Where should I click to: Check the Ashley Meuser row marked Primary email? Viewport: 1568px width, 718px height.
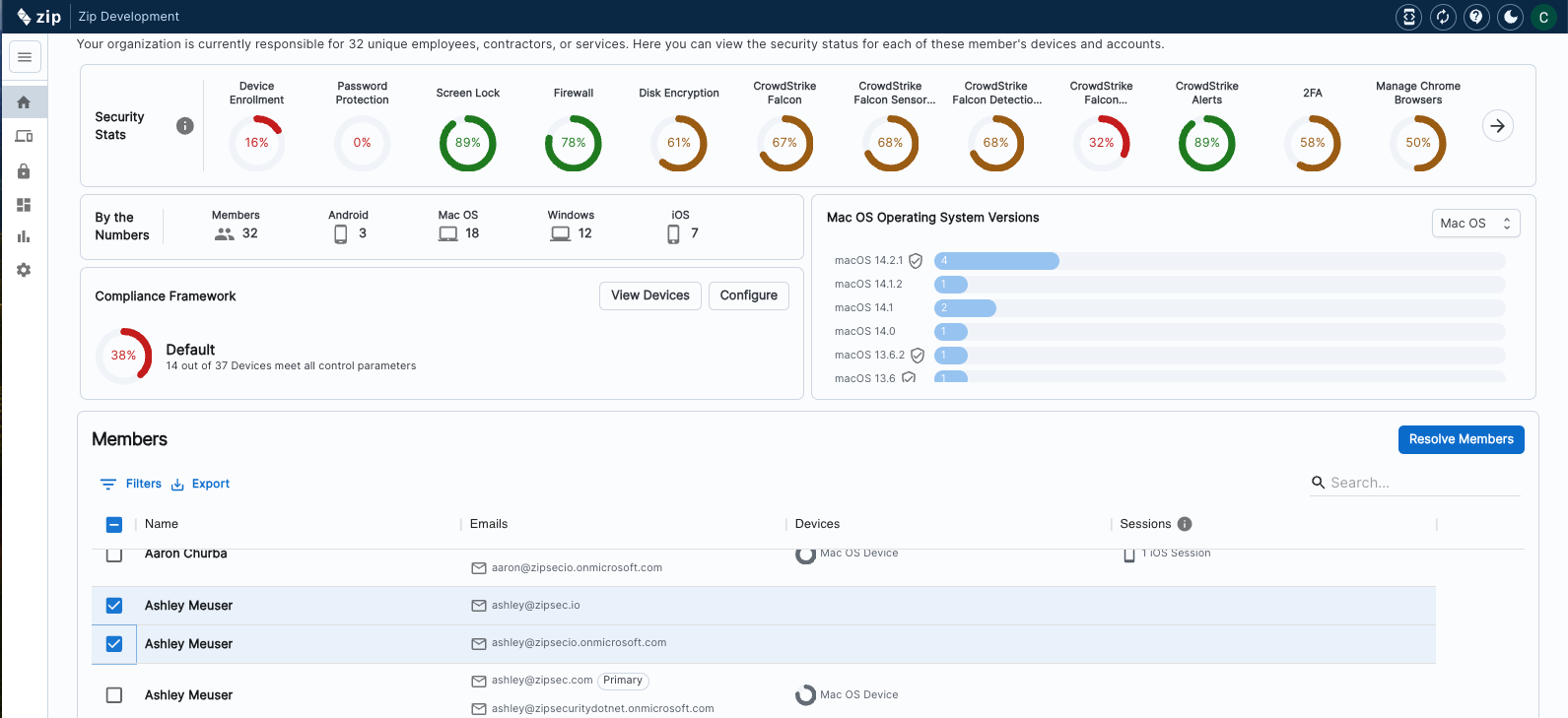point(114,695)
